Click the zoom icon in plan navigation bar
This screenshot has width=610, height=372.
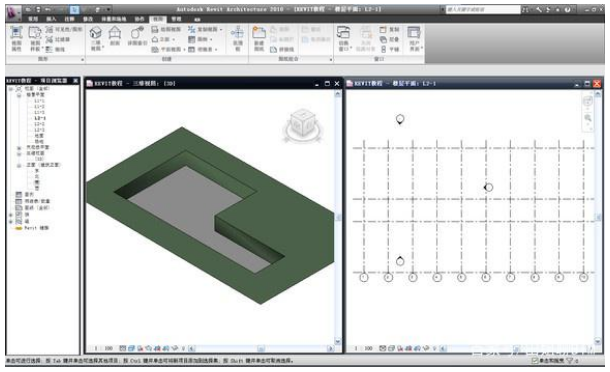587,118
